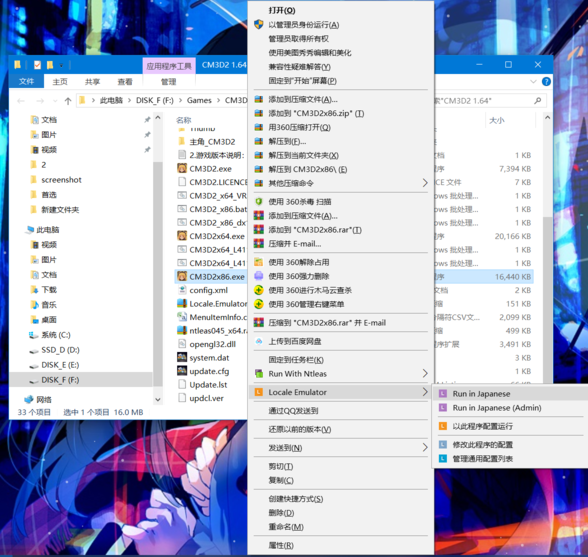Open the recent locations dropdown arrow
588x557 pixels.
[55, 101]
